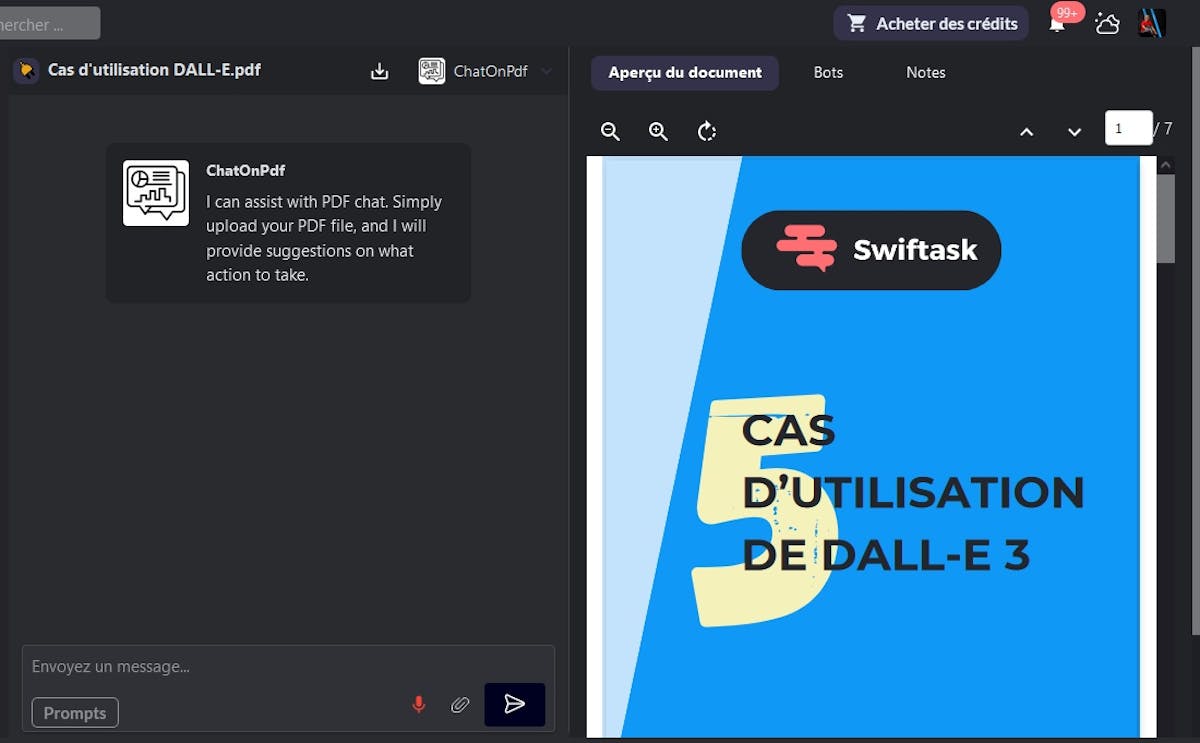Open notifications via the bell icon

pyautogui.click(x=1057, y=23)
